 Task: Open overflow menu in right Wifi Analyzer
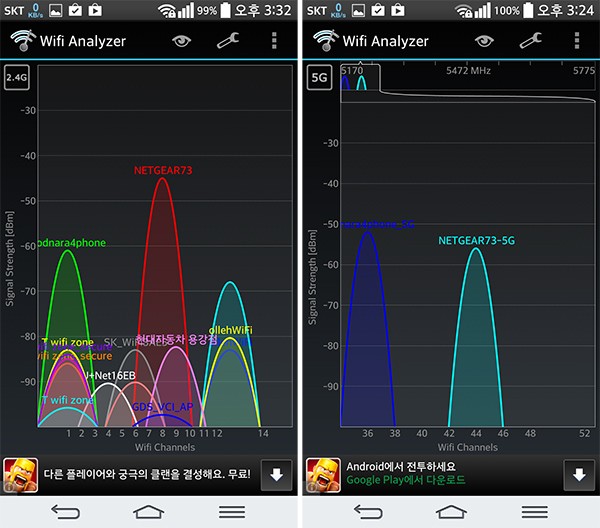577,41
